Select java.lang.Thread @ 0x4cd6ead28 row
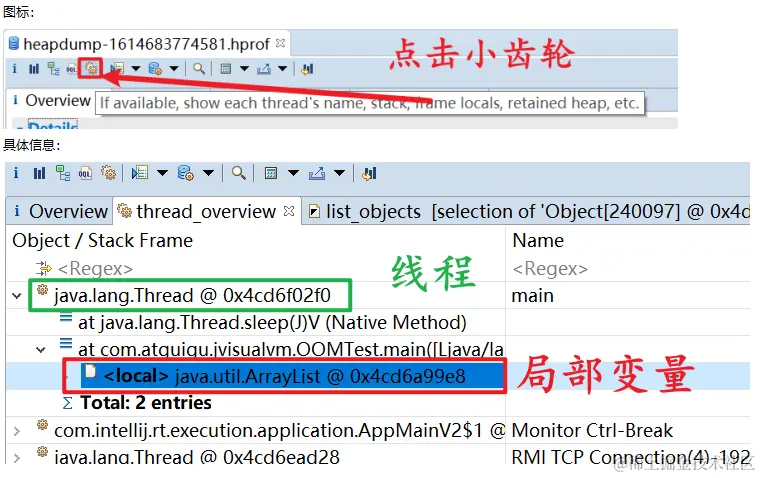 point(197,458)
